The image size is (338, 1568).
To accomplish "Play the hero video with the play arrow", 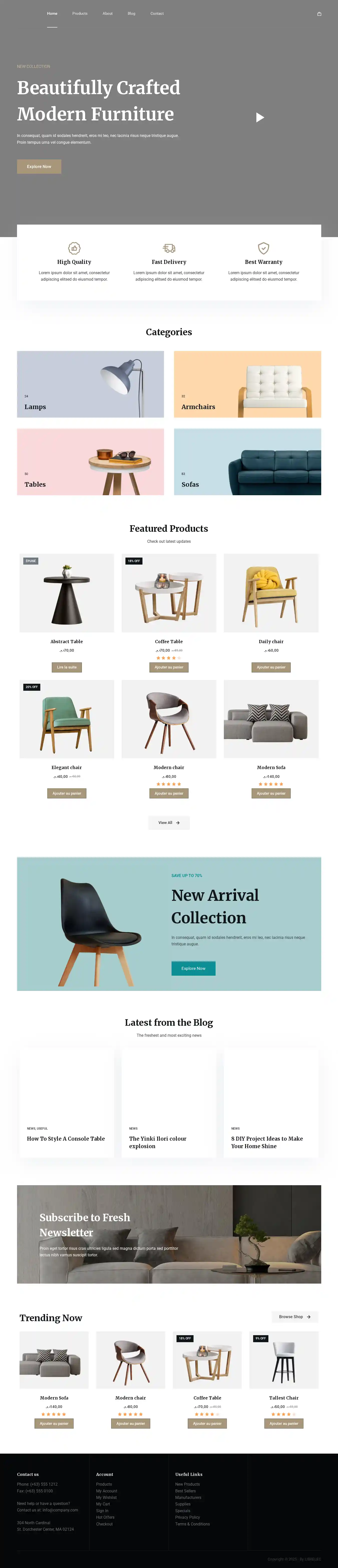I will pyautogui.click(x=260, y=117).
